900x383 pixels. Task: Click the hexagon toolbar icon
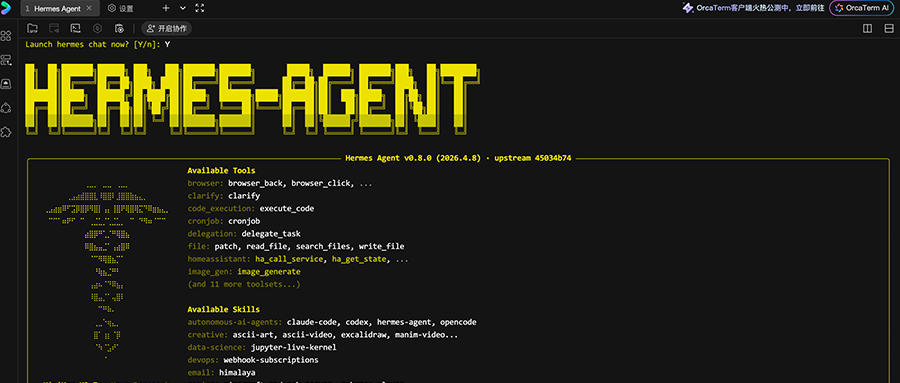click(98, 28)
